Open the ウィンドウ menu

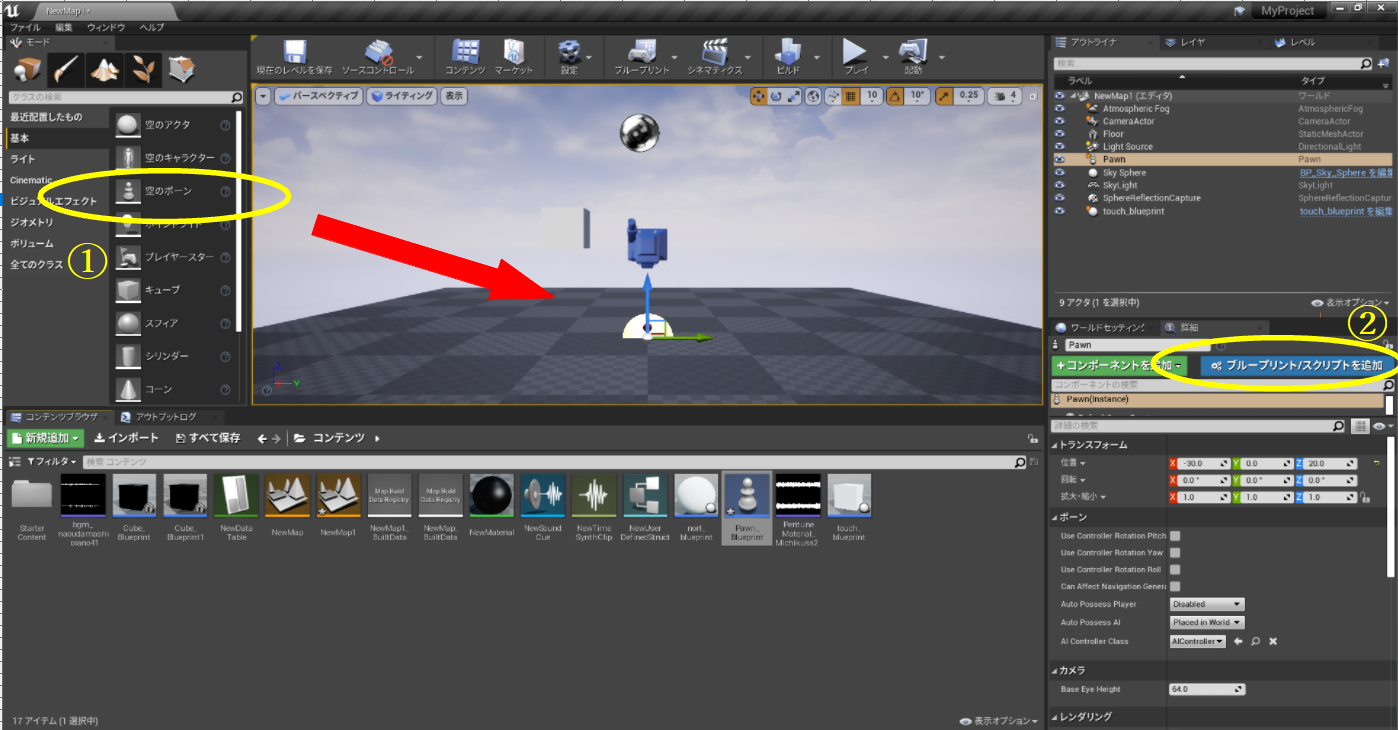[x=107, y=27]
